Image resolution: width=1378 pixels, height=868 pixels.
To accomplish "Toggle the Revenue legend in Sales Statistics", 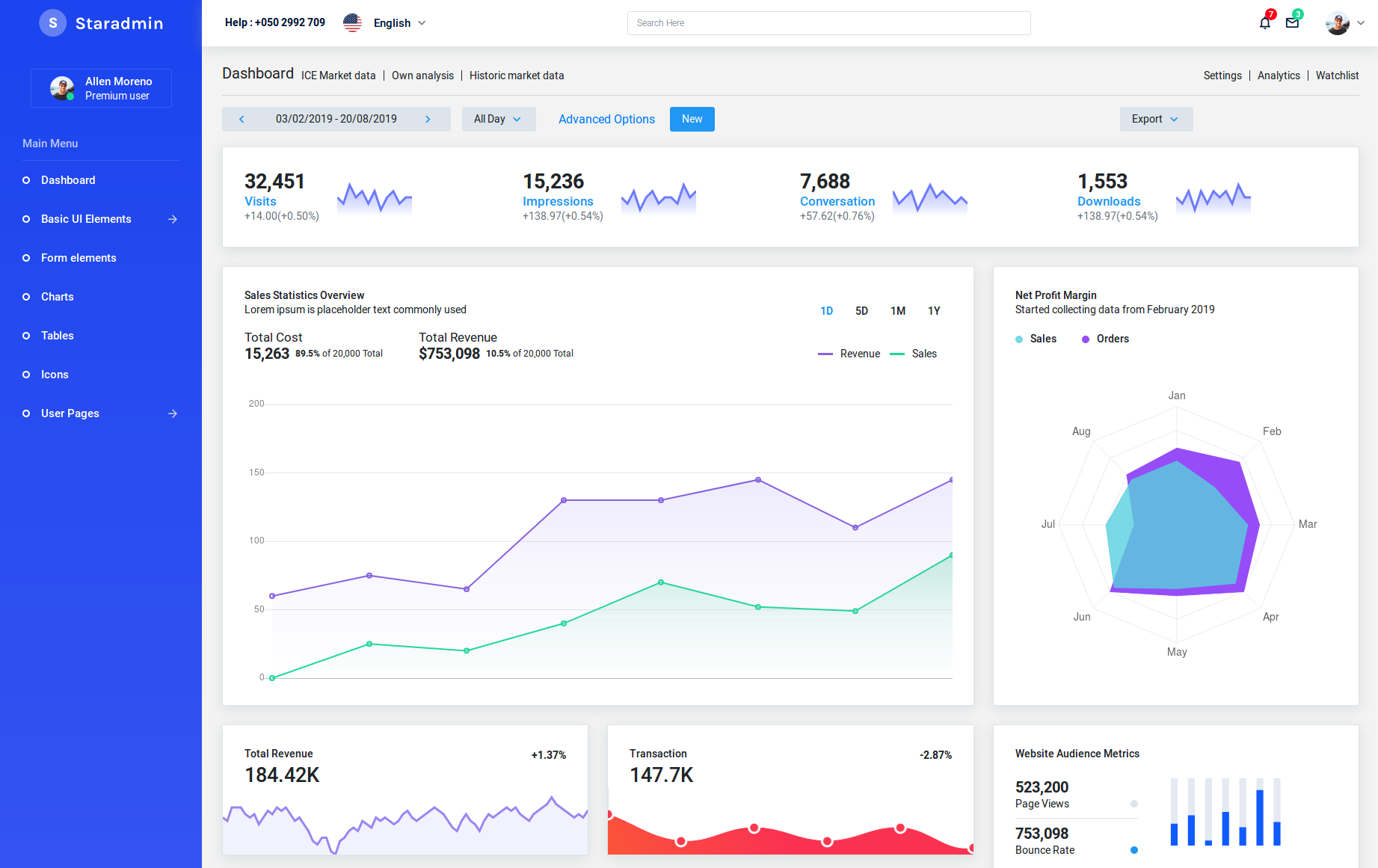I will [849, 353].
